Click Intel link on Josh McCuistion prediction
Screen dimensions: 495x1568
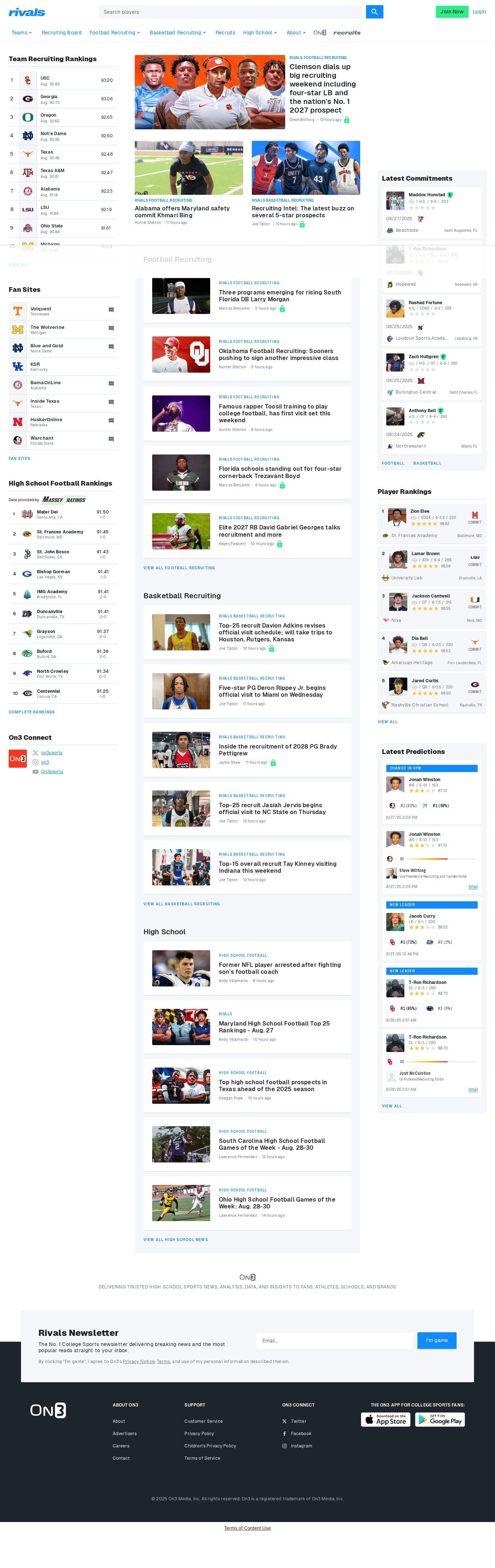473,1090
